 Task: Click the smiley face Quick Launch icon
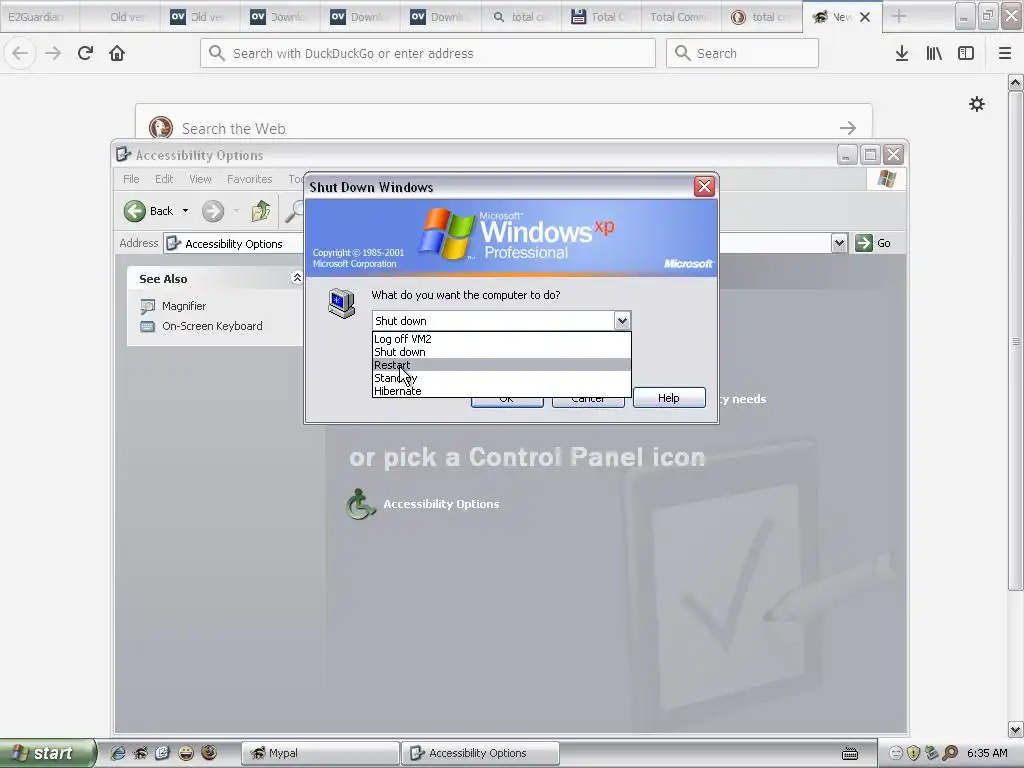(186, 753)
